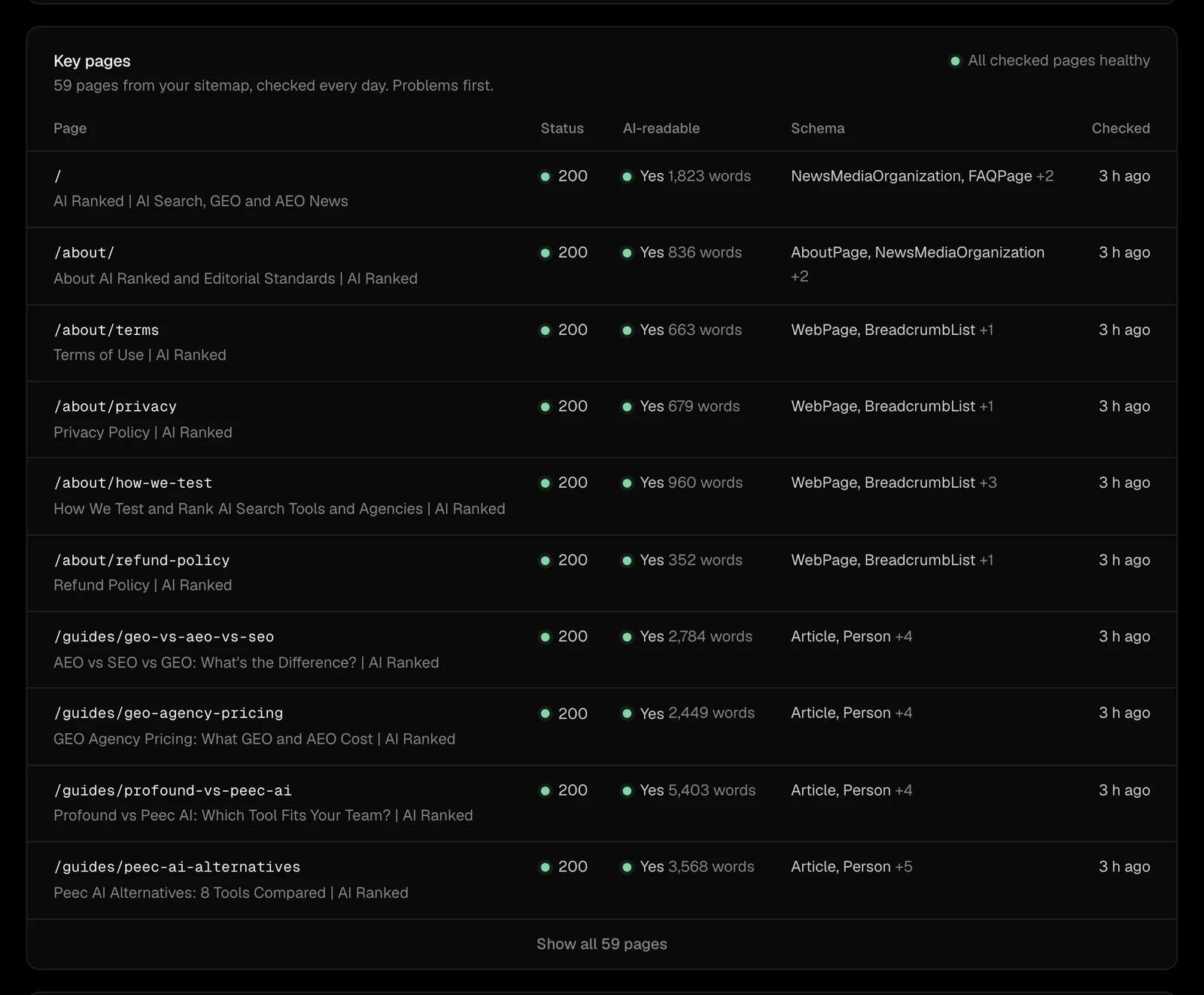Click "3 h ago" in /about/how-we-test row

1124,482
